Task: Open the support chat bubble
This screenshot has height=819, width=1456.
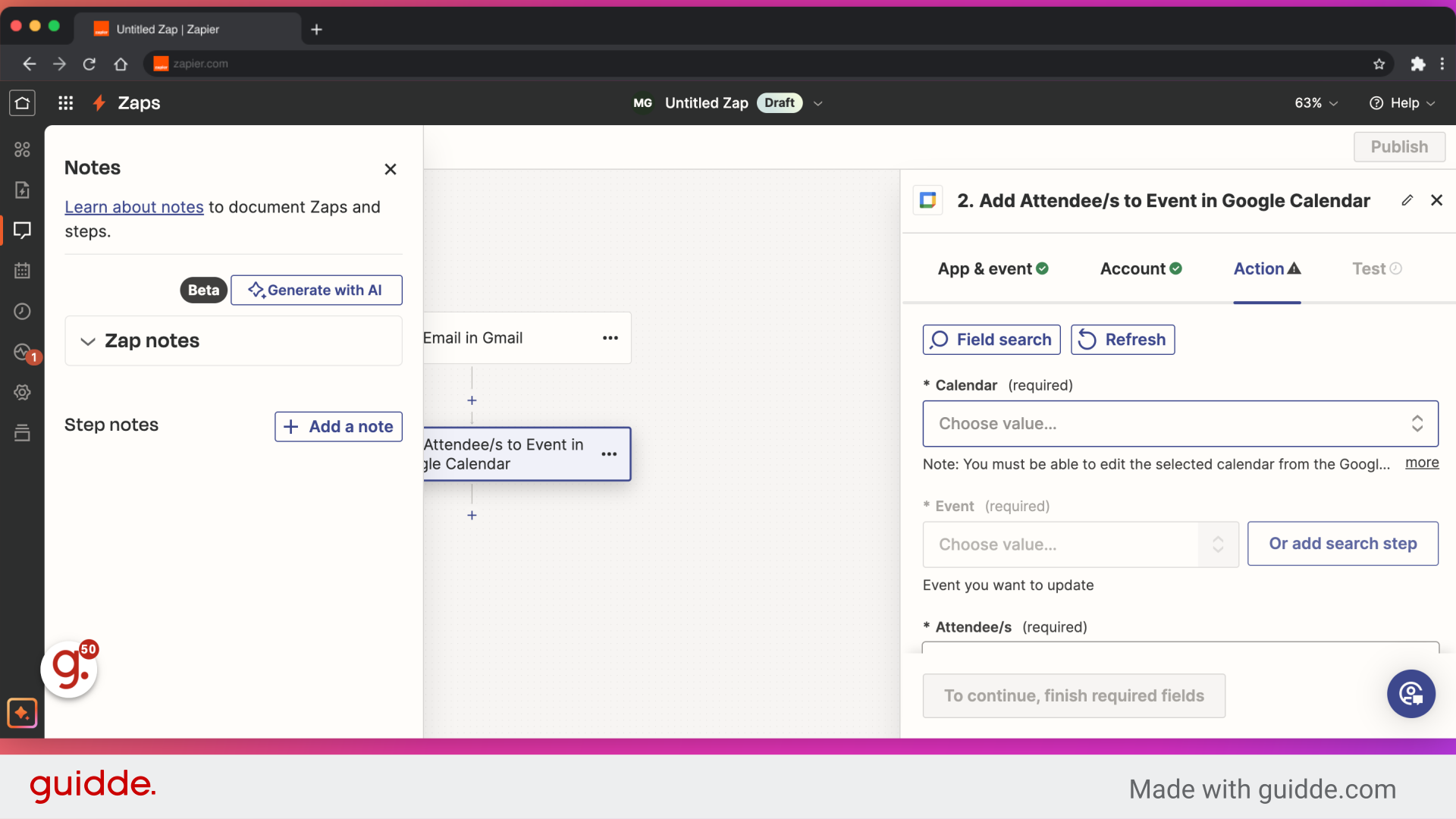Action: pos(1411,694)
